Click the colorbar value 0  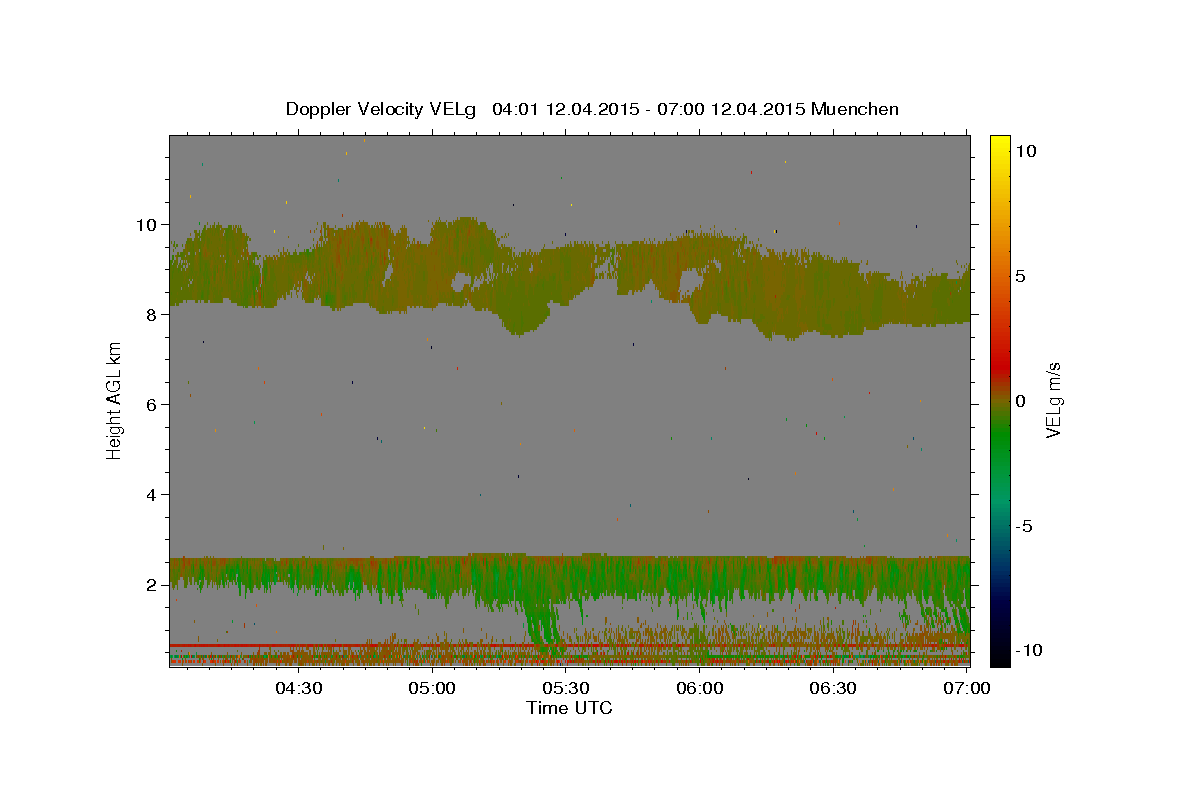coord(1021,401)
